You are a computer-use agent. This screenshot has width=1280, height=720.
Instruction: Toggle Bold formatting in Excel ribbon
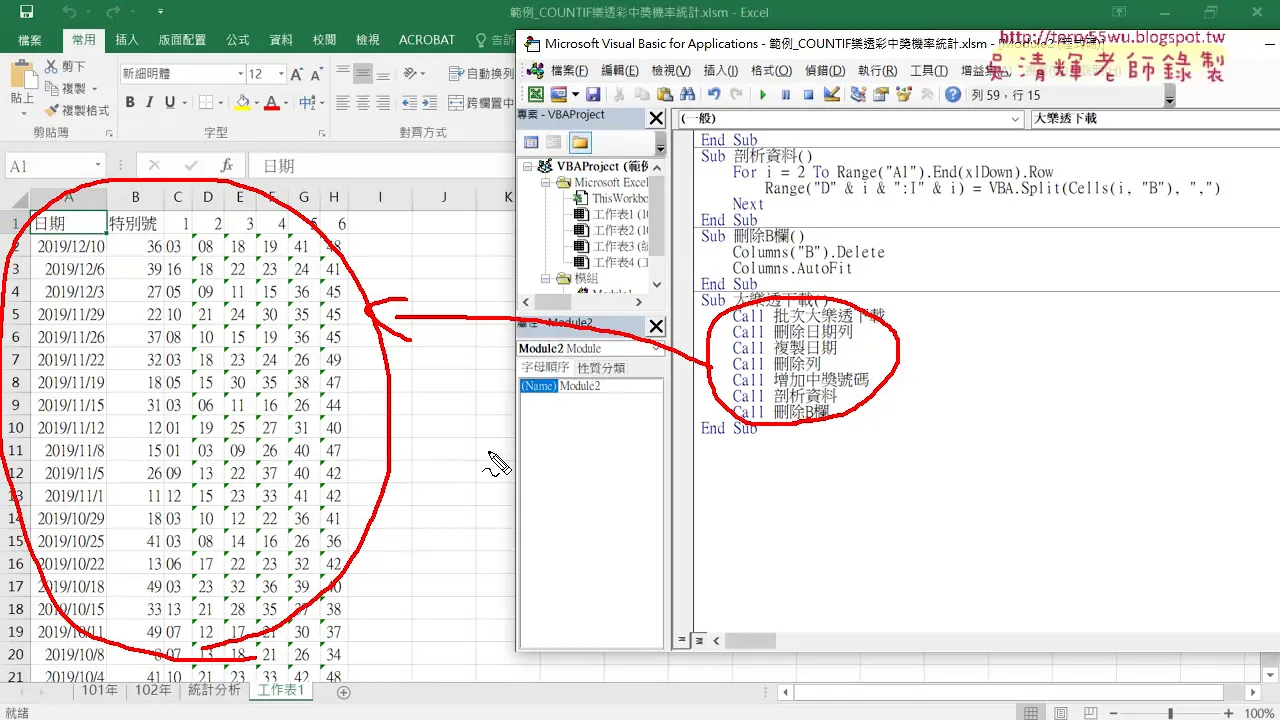tap(130, 102)
